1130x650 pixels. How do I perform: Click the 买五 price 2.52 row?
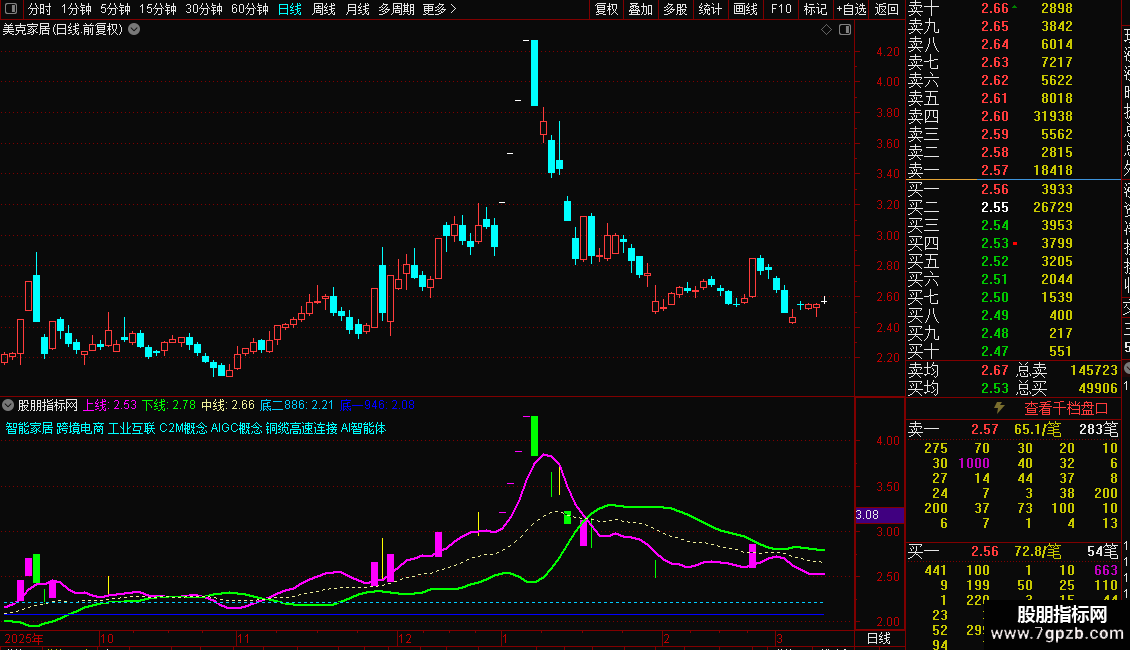tap(1013, 261)
